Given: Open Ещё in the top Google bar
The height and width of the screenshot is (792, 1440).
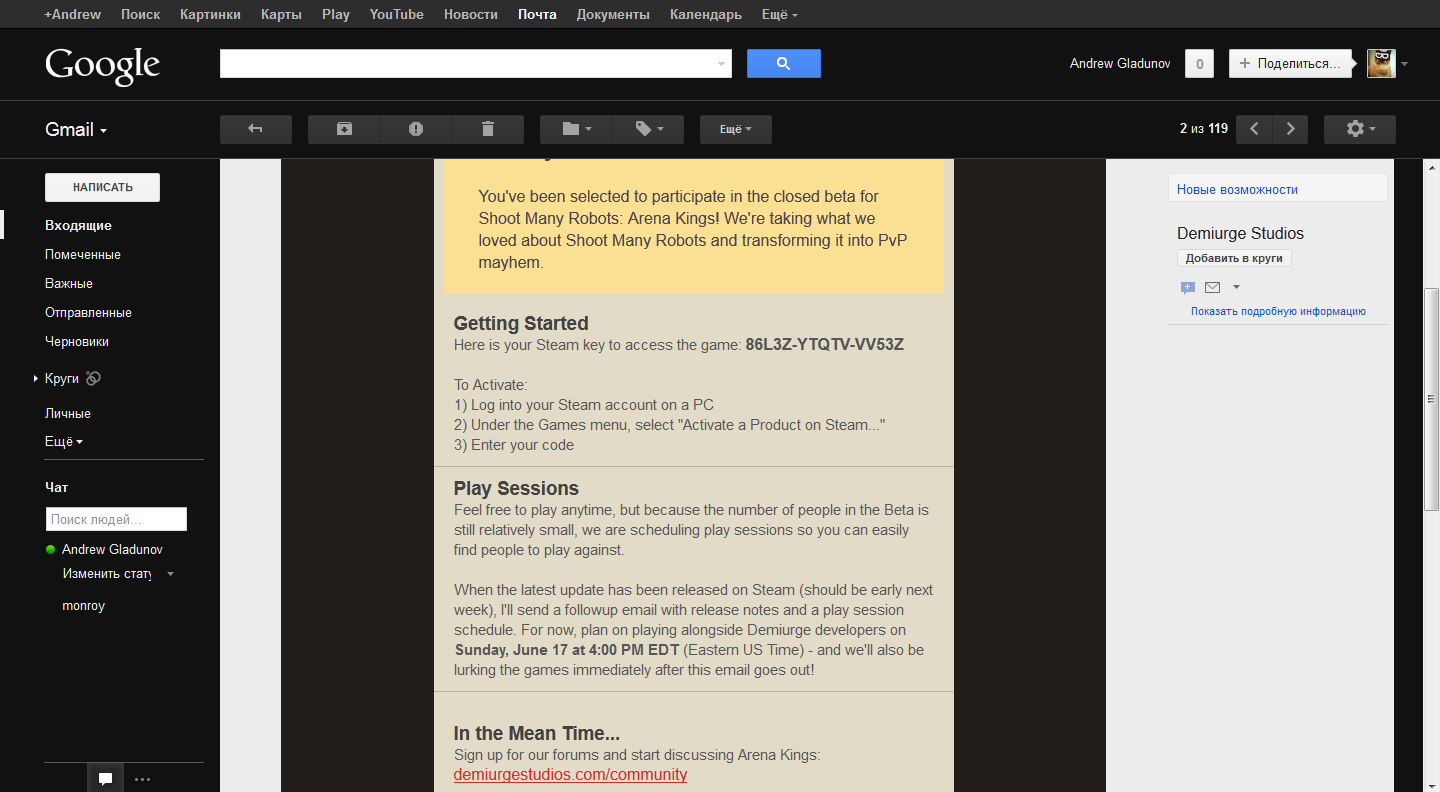Looking at the screenshot, I should [780, 14].
